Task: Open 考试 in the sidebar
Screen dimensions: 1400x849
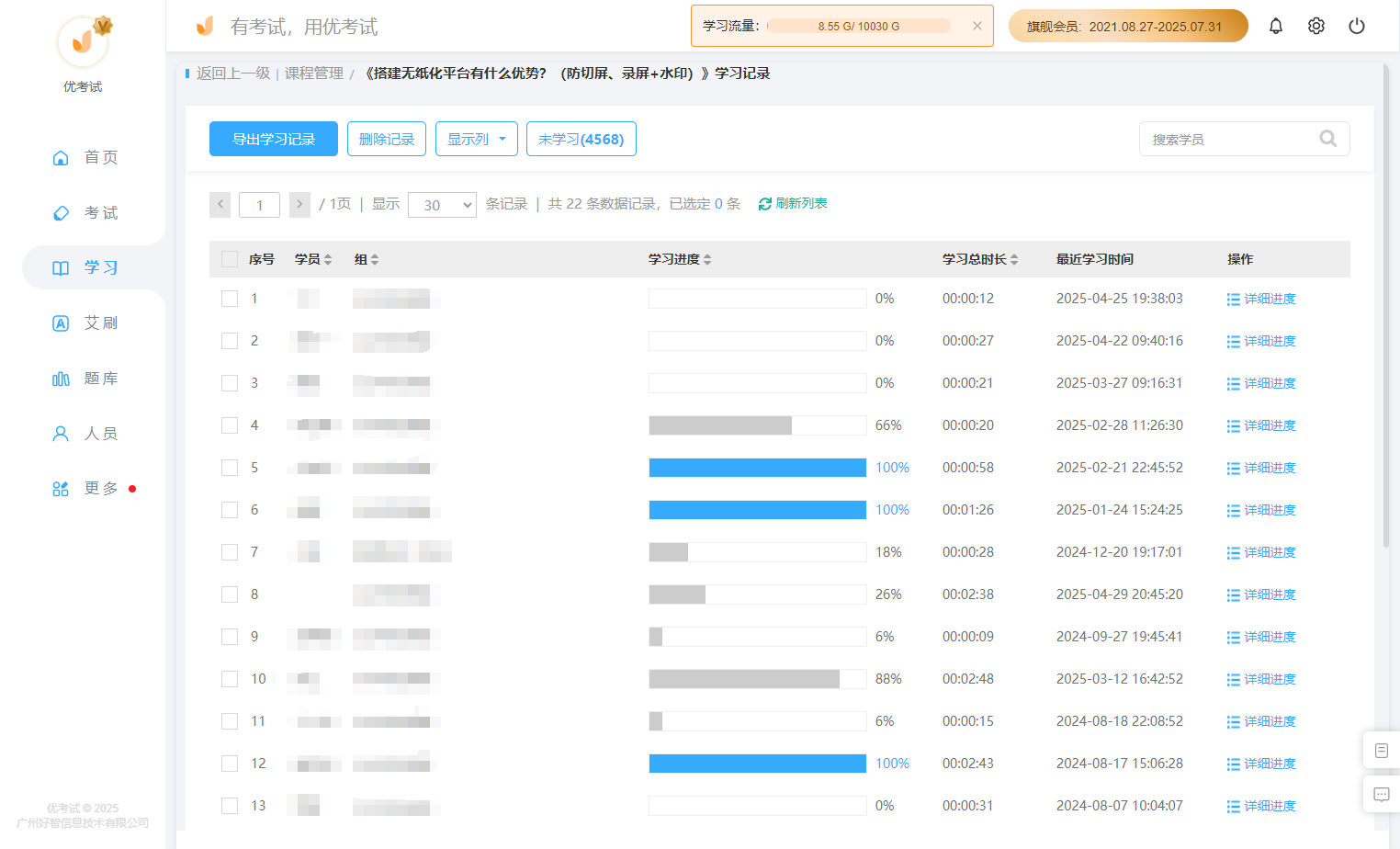Action: 85,212
